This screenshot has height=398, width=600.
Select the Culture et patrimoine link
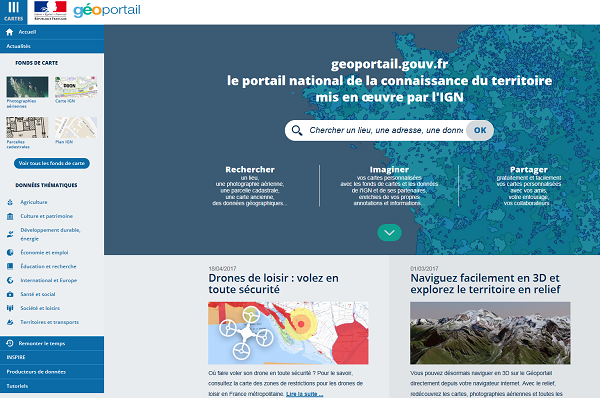click(46, 216)
